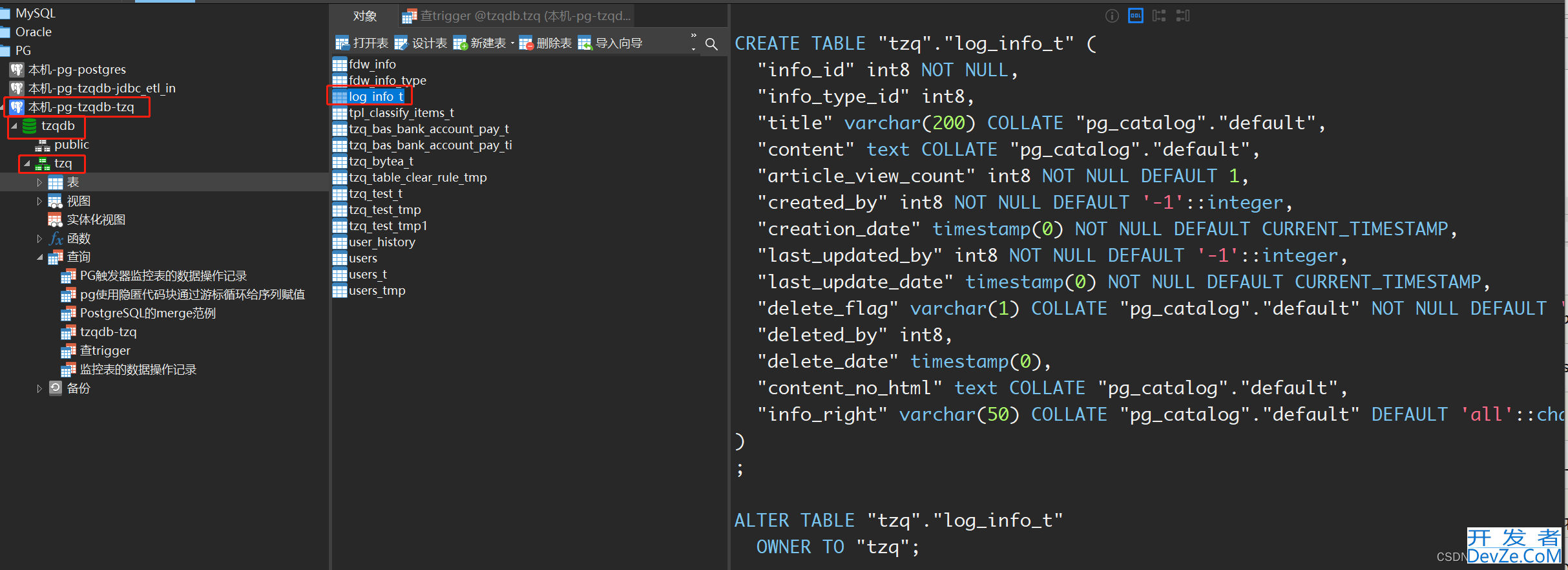The height and width of the screenshot is (570, 1568).
Task: Collapse the tzq schema node
Action: [26, 164]
